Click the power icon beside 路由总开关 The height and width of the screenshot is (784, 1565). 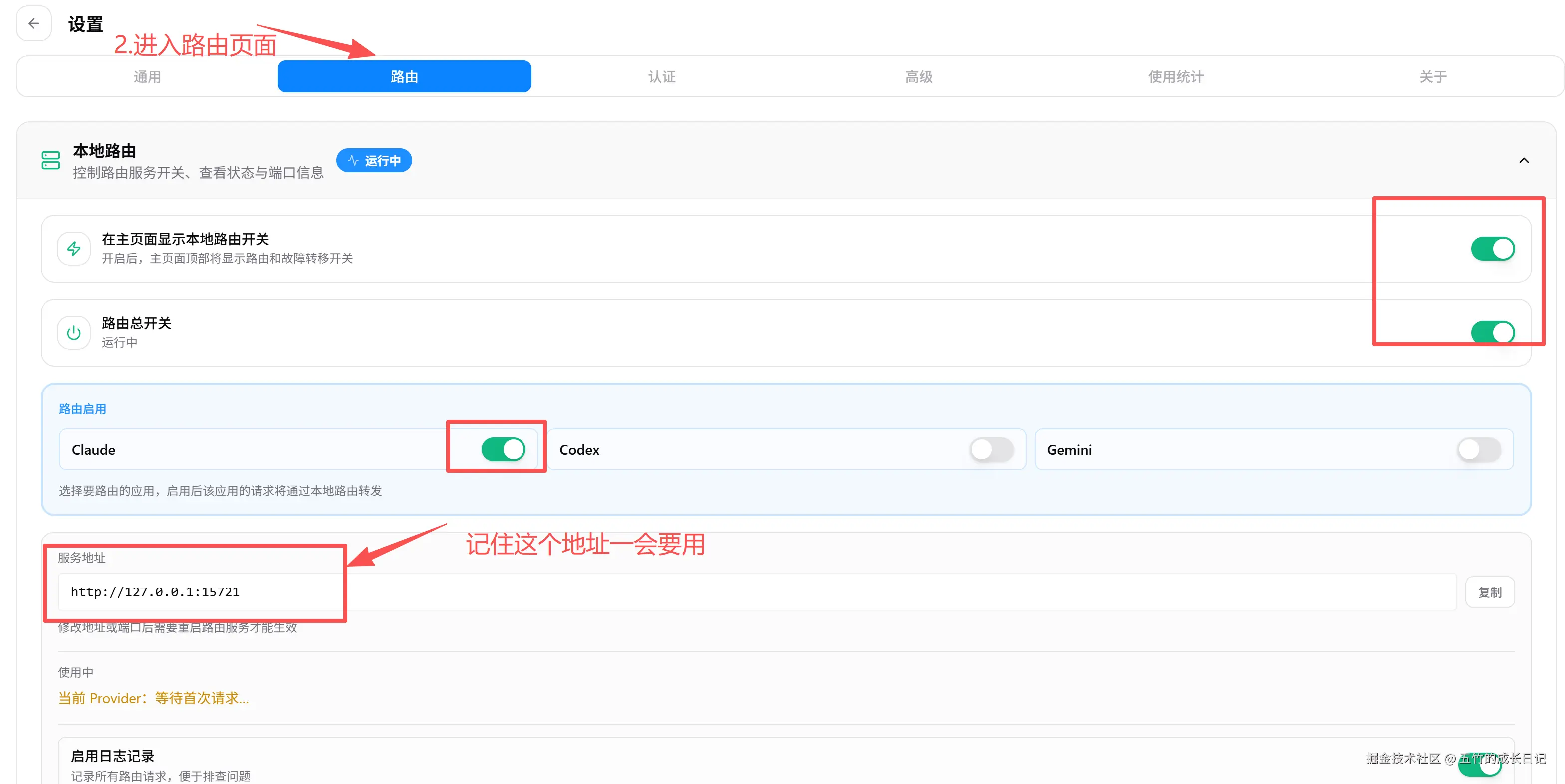point(73,333)
